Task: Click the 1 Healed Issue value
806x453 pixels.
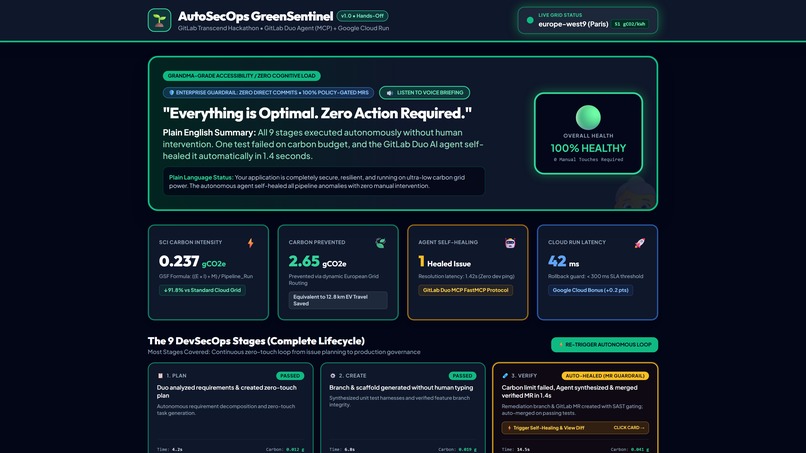Action: 445,262
